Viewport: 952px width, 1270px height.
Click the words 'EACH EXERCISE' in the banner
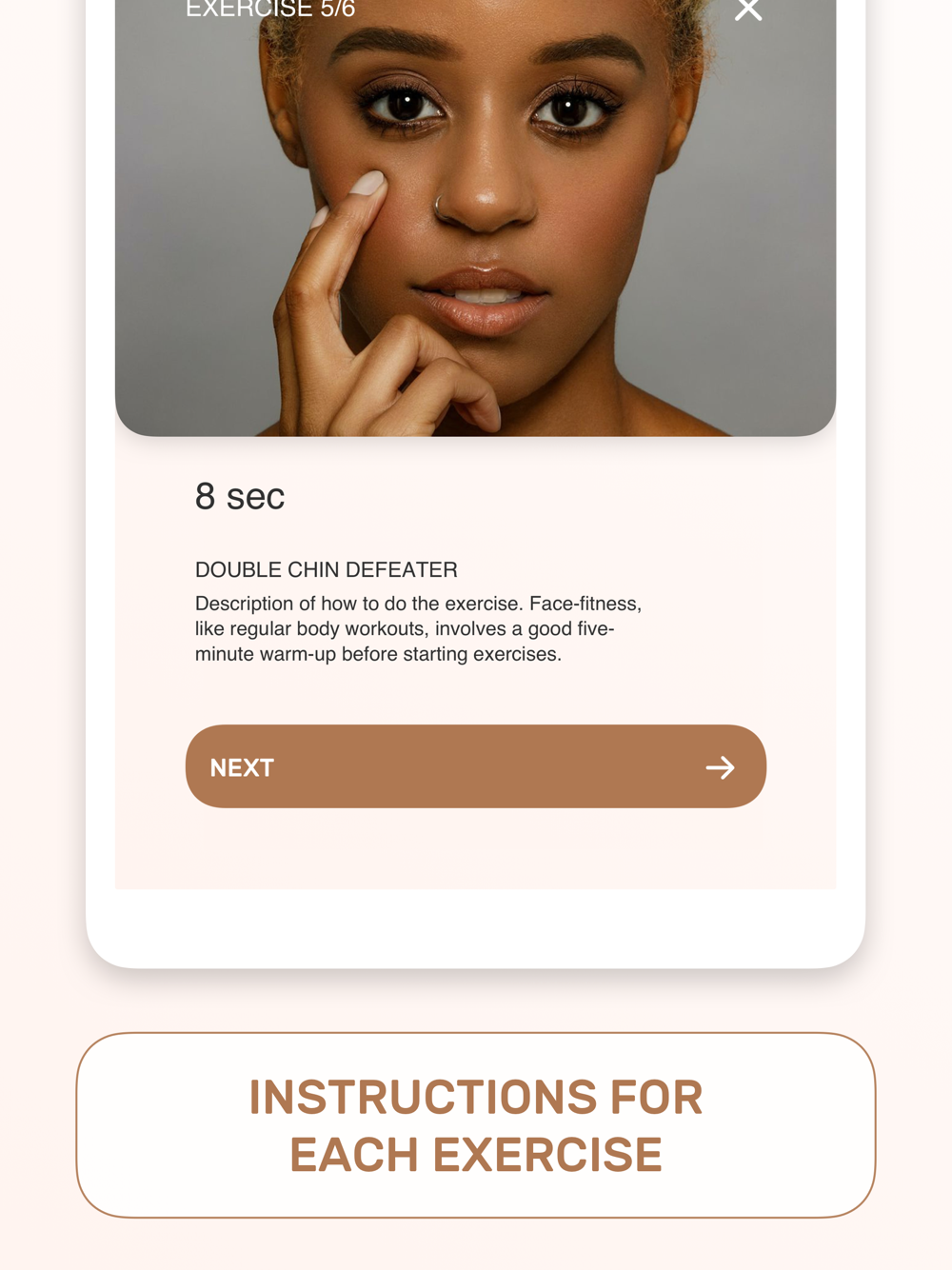pos(476,1155)
